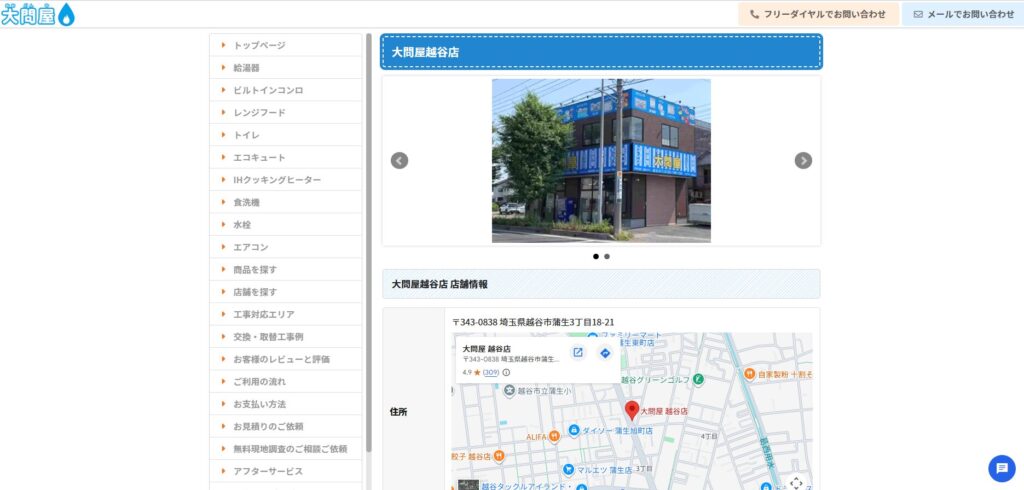Screen dimensions: 1024x490
Task: Click メールでお問い合わせ button
Action: click(962, 14)
